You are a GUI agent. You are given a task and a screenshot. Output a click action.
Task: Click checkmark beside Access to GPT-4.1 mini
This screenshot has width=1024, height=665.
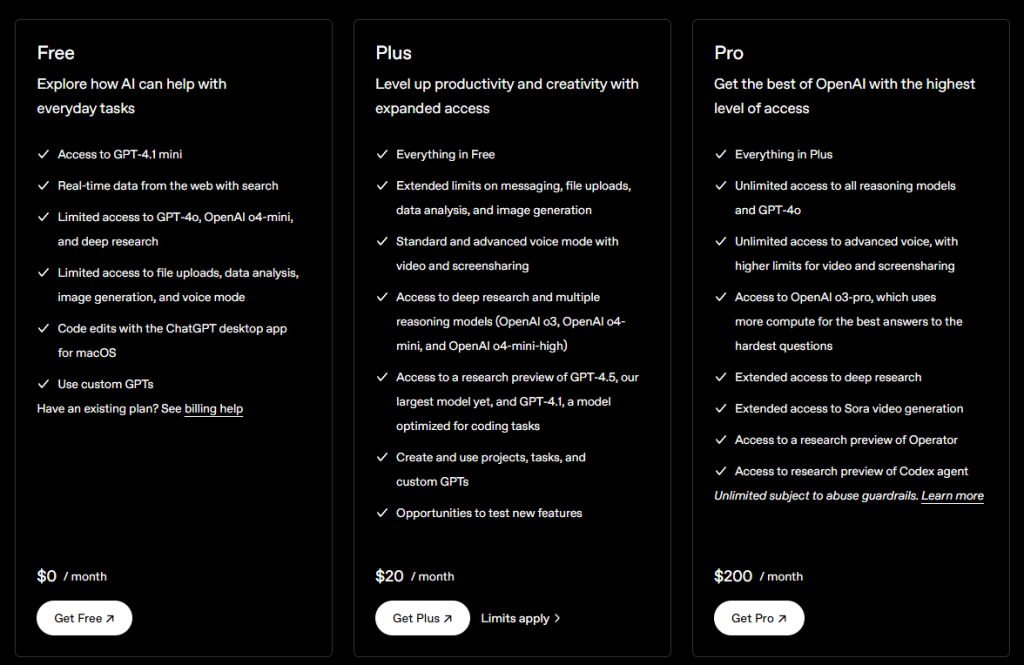coord(43,154)
